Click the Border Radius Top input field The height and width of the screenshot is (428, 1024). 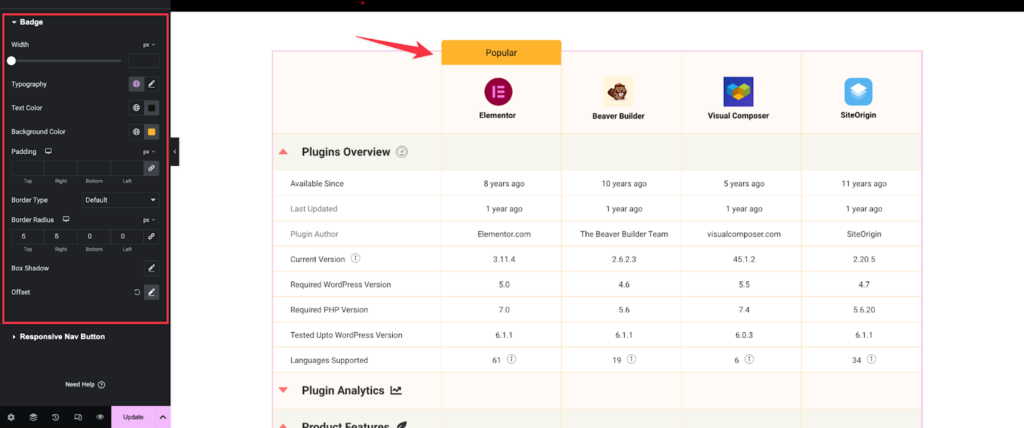(x=27, y=237)
